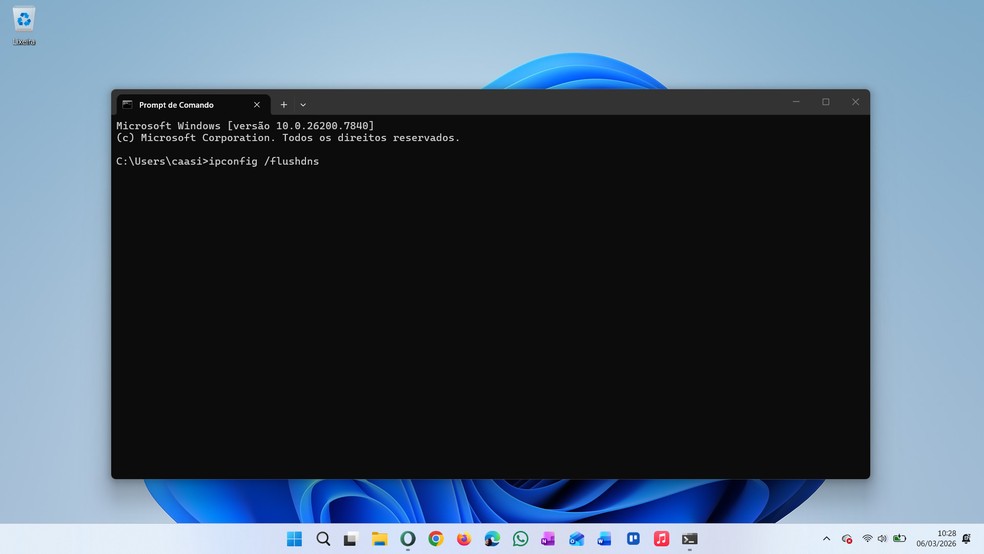Open Trello from the taskbar
Screen dimensions: 984x554
pos(633,539)
